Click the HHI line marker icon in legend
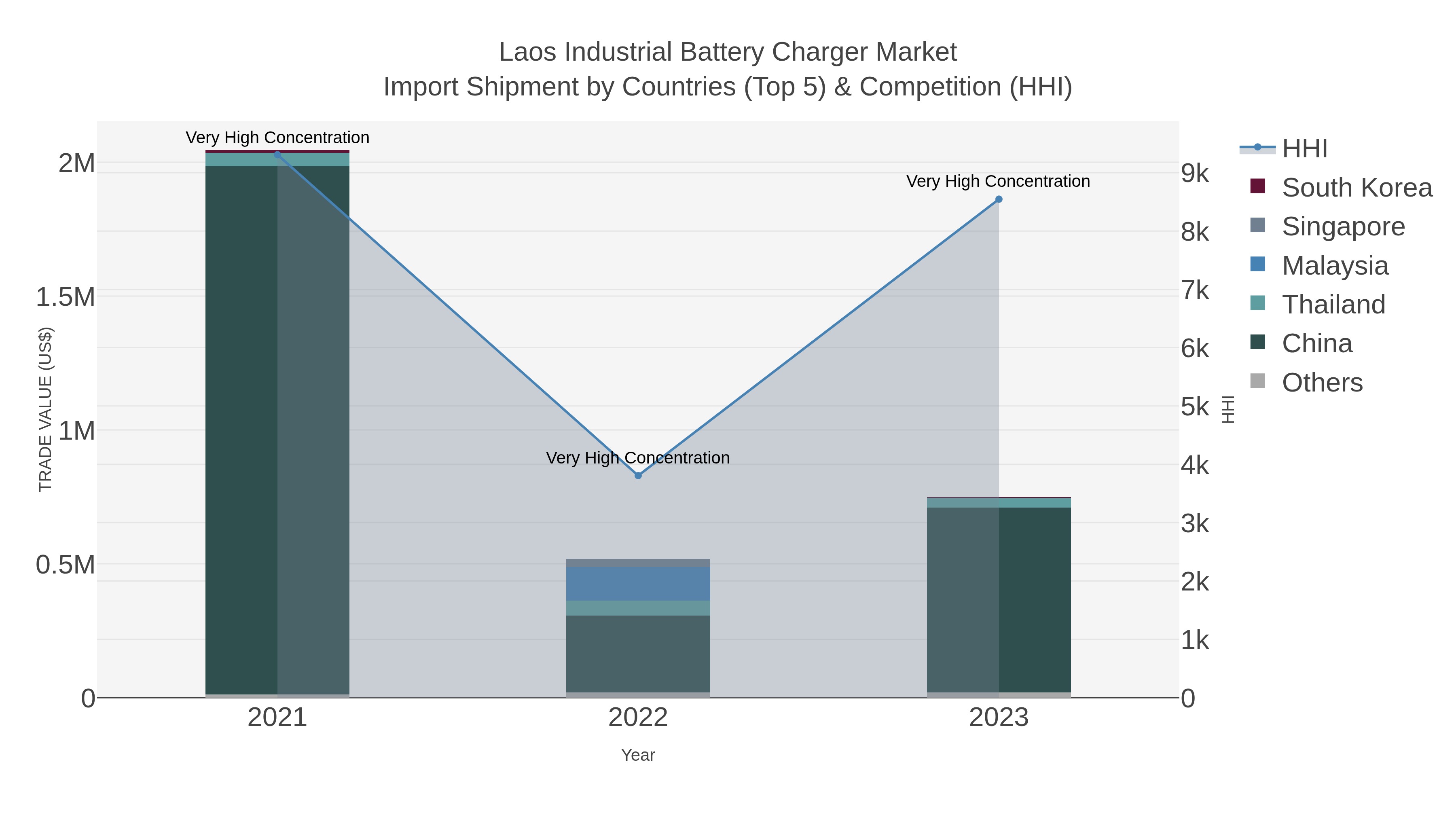The height and width of the screenshot is (819, 1456). pos(1257,148)
